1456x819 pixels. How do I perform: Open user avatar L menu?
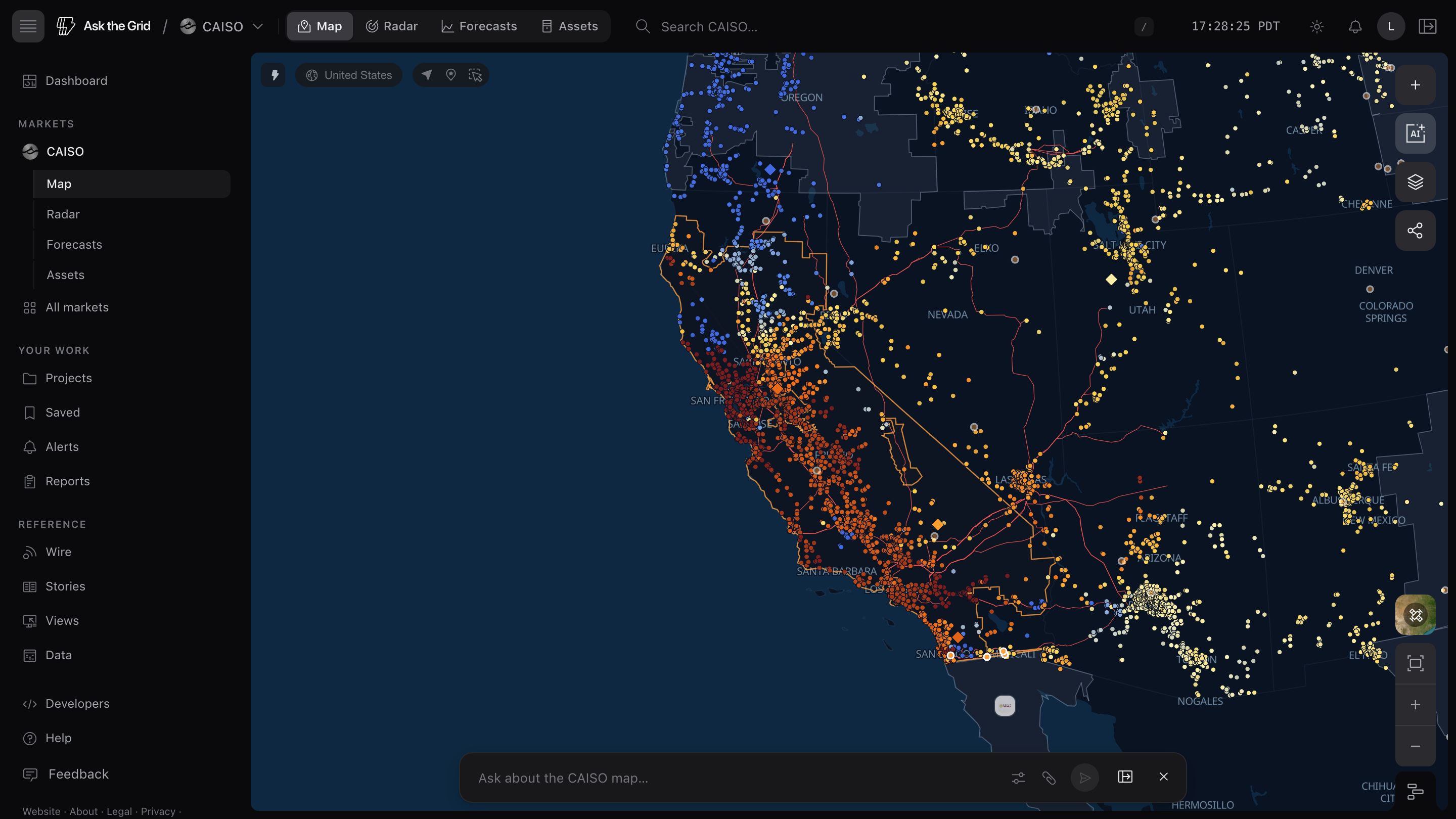pos(1391,26)
